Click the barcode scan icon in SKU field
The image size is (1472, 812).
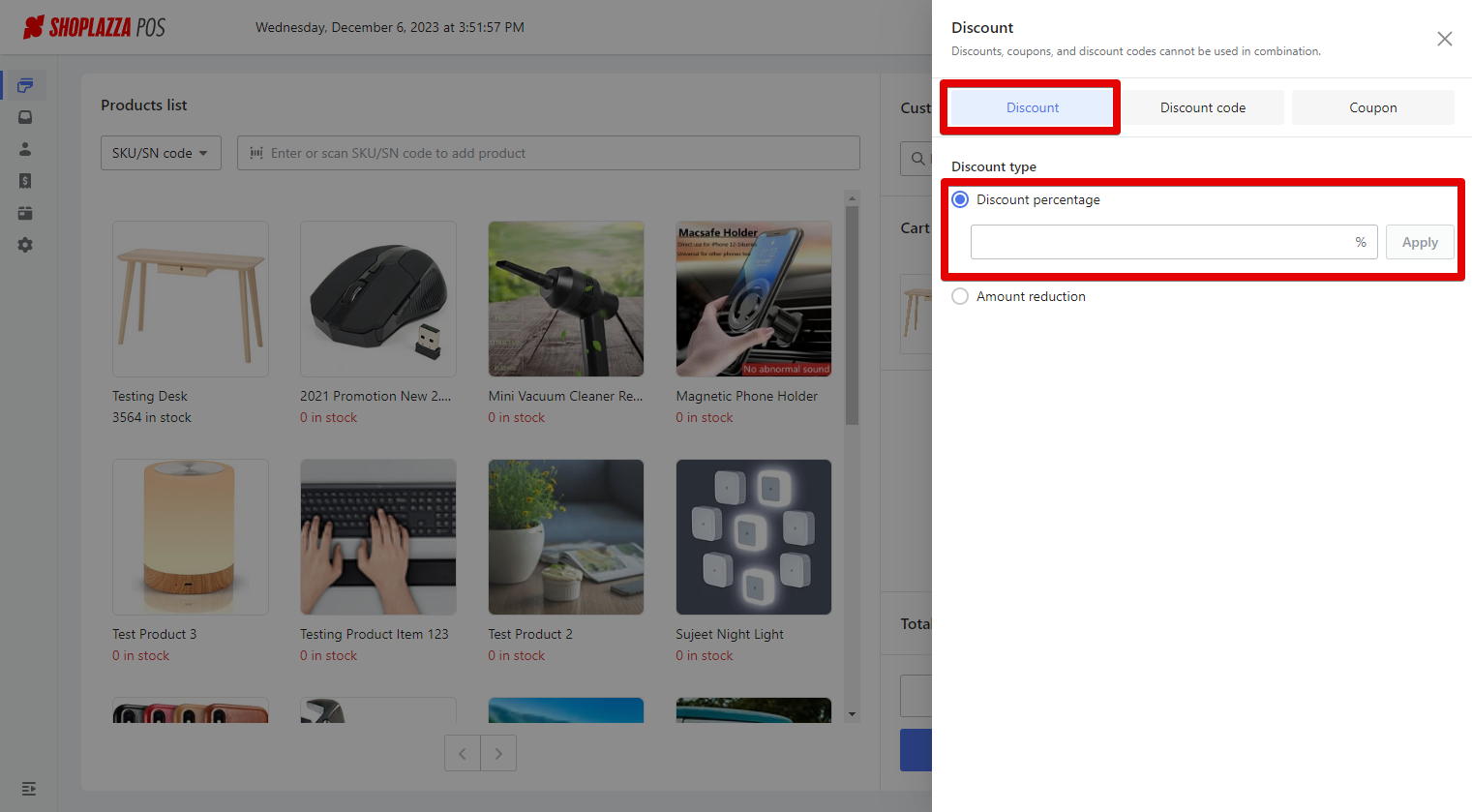(256, 153)
